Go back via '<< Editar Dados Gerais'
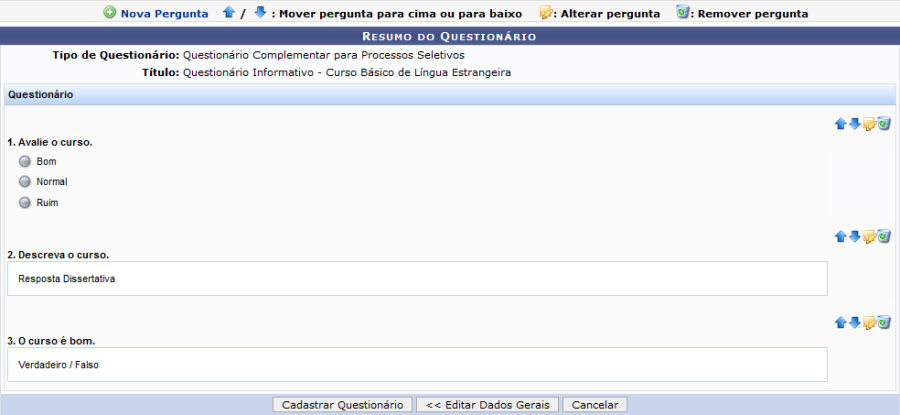The image size is (900, 415). (x=486, y=405)
